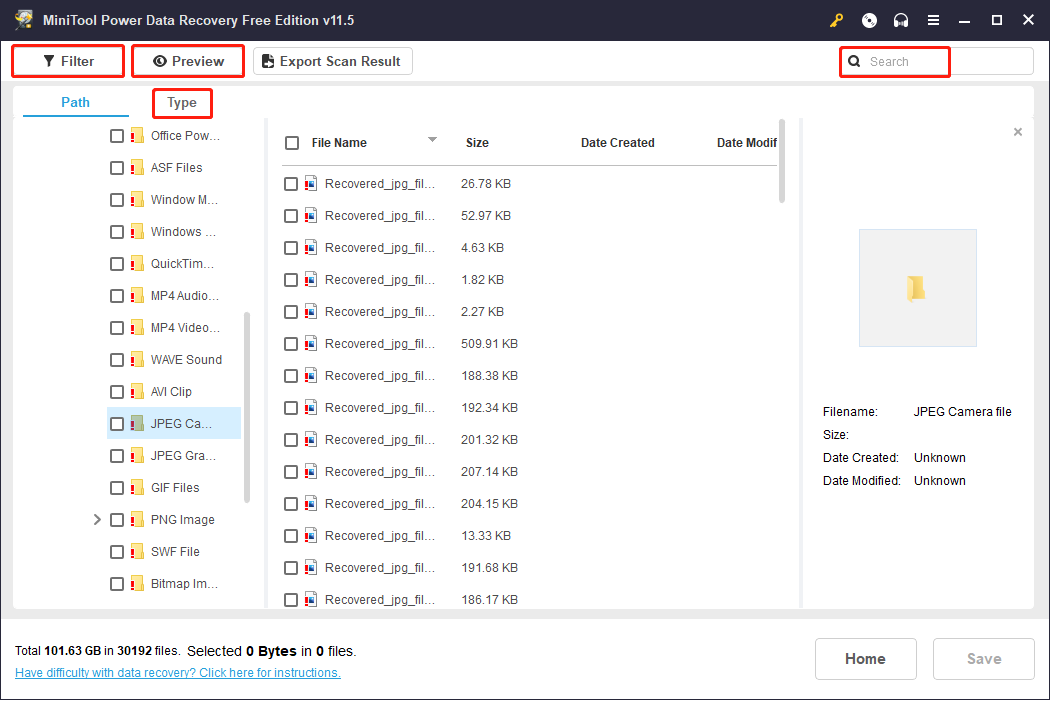Open the hamburger menu icon
1051x701 pixels.
(933, 20)
